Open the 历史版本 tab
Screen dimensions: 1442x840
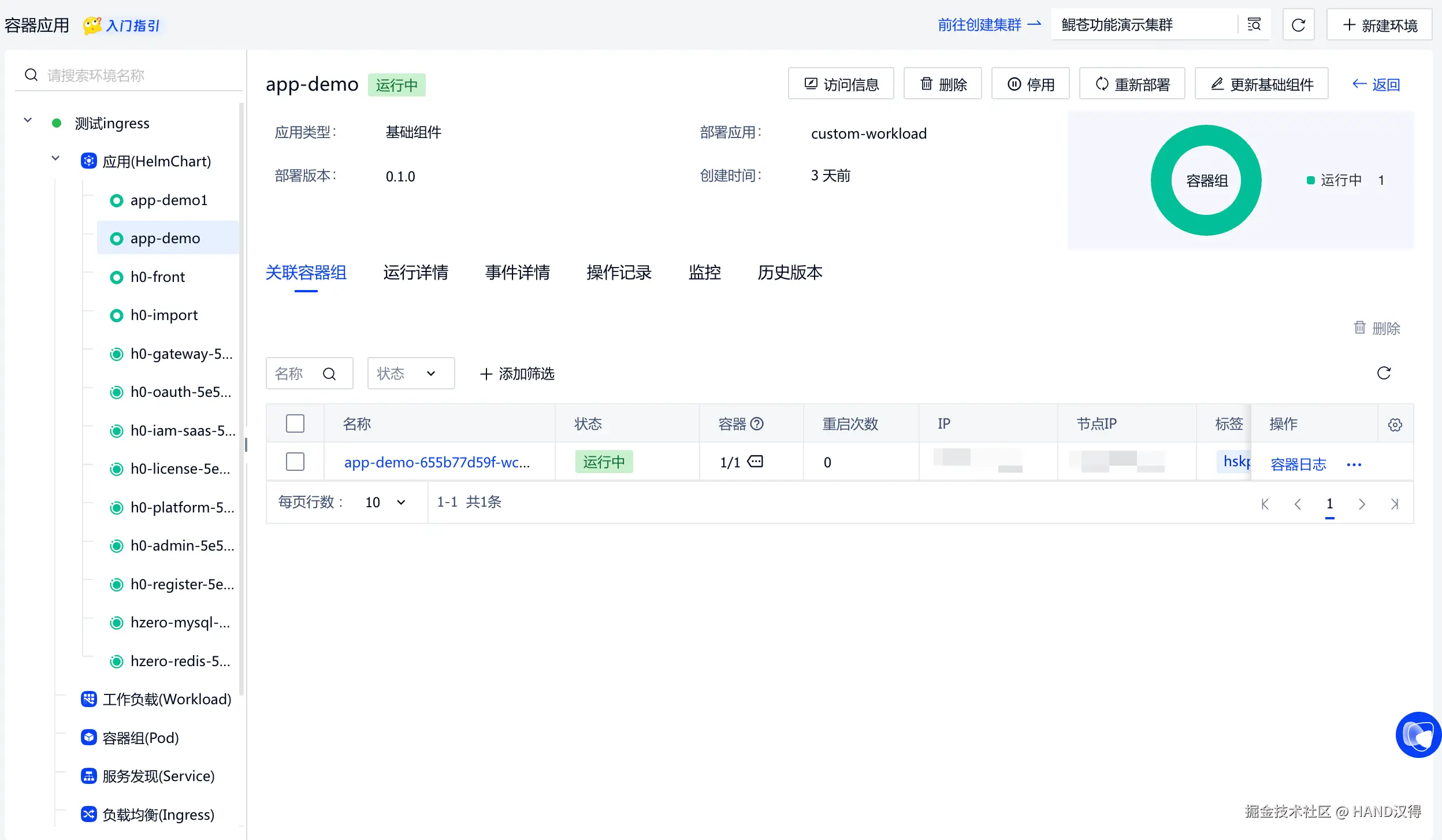coord(790,273)
